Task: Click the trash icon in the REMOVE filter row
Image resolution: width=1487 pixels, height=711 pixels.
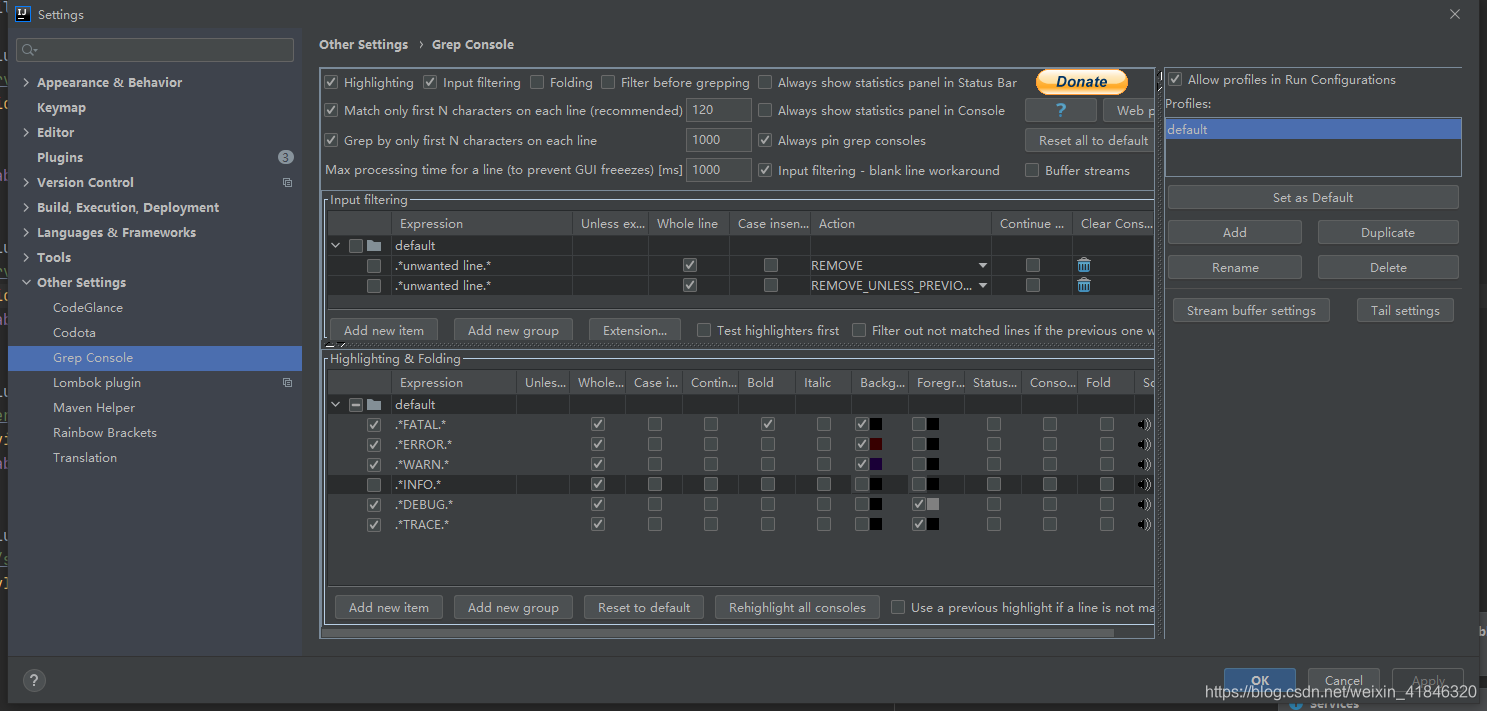Action: (1083, 265)
